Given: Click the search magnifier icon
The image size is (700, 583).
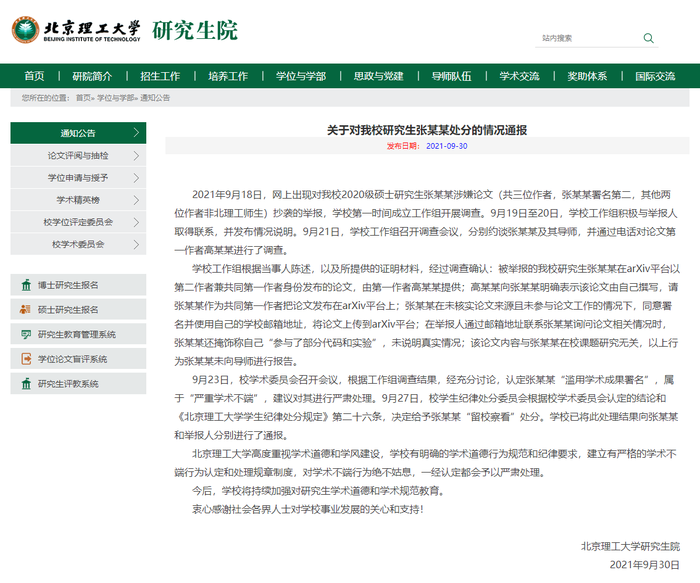Looking at the screenshot, I should (x=648, y=38).
